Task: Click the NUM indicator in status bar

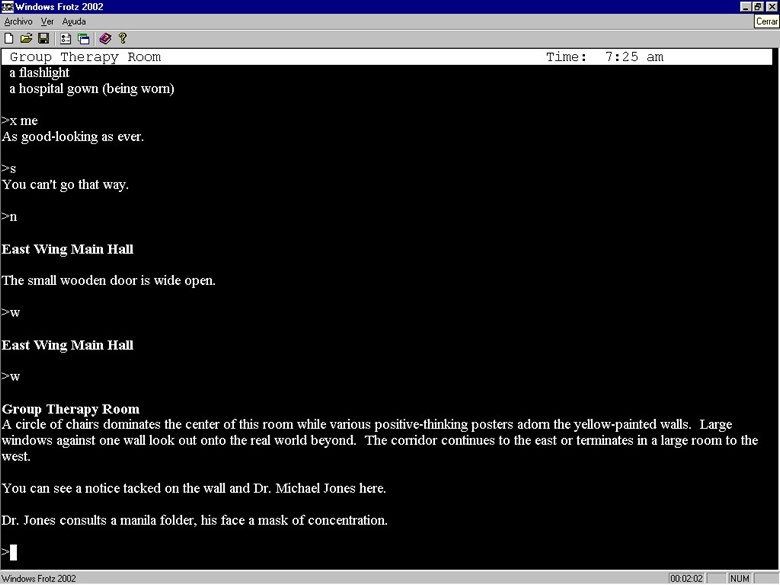Action: click(x=739, y=578)
